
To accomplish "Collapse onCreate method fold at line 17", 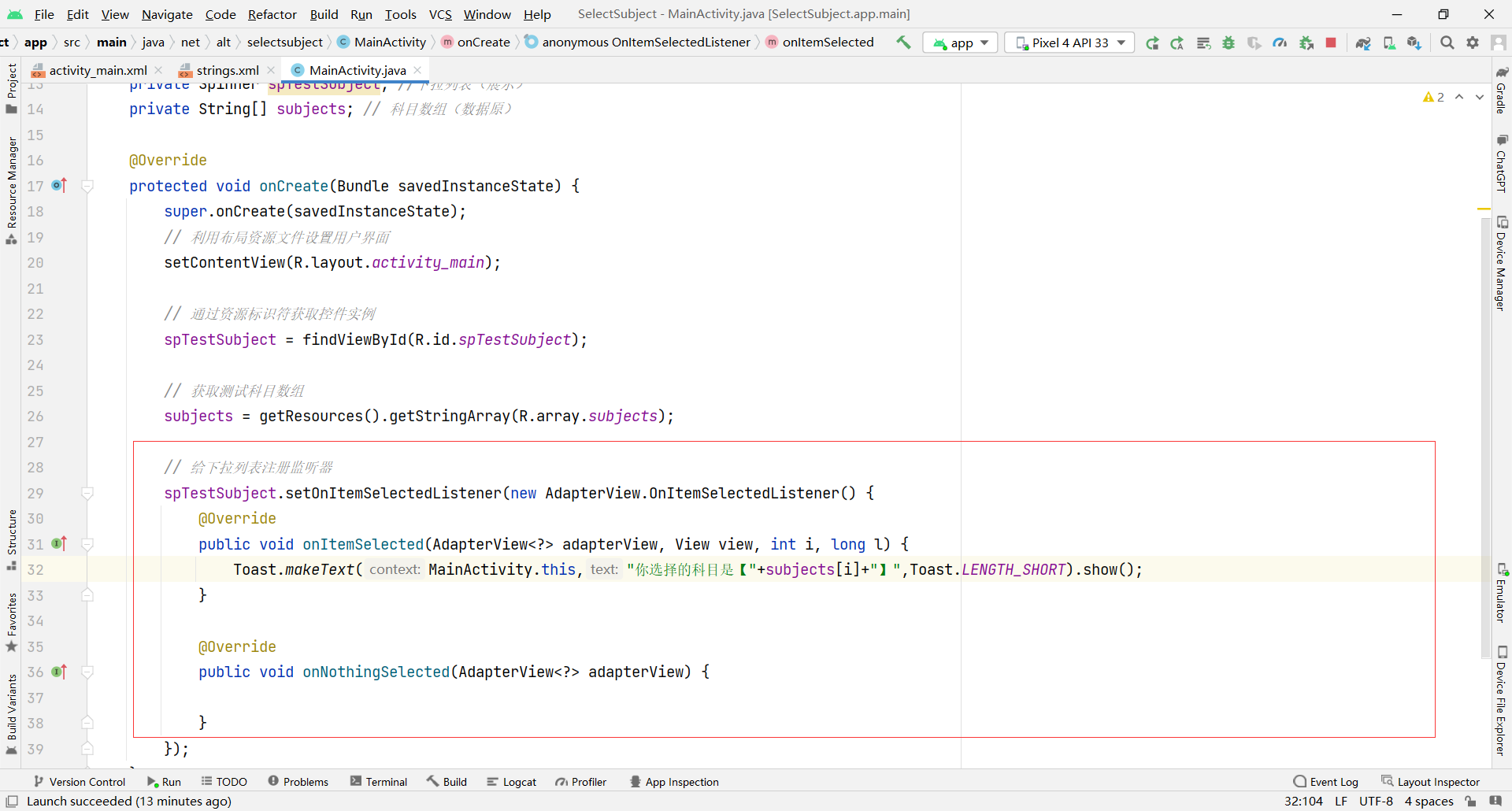I will coord(87,186).
